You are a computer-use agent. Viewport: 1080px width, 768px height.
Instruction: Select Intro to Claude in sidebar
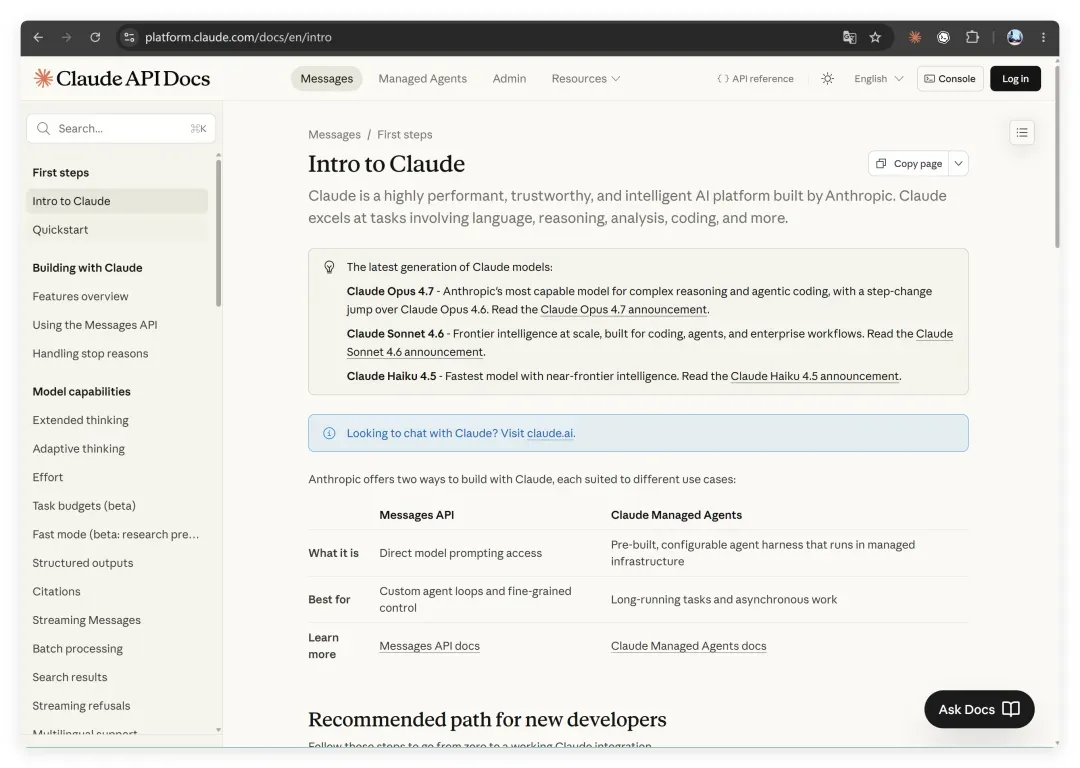pyautogui.click(x=117, y=201)
